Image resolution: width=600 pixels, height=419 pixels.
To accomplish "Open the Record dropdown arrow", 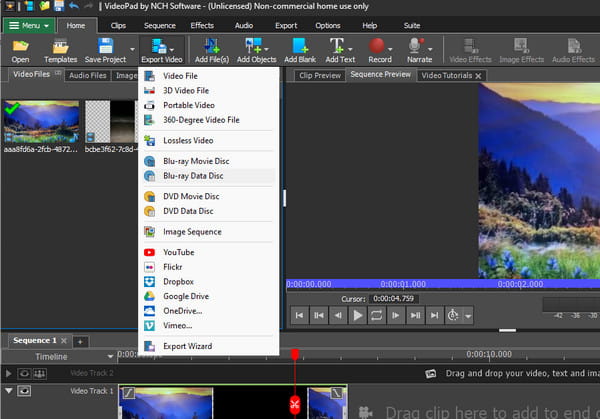I will (390, 49).
